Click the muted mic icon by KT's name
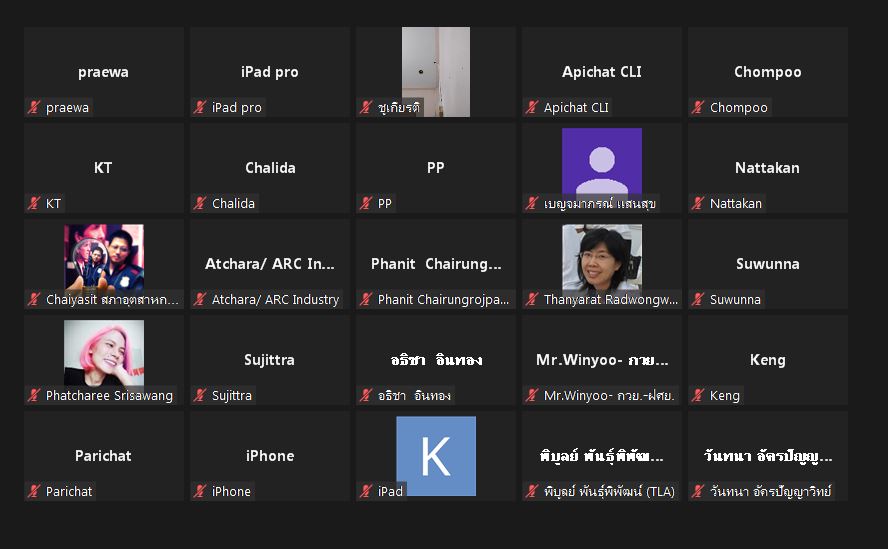 (34, 203)
